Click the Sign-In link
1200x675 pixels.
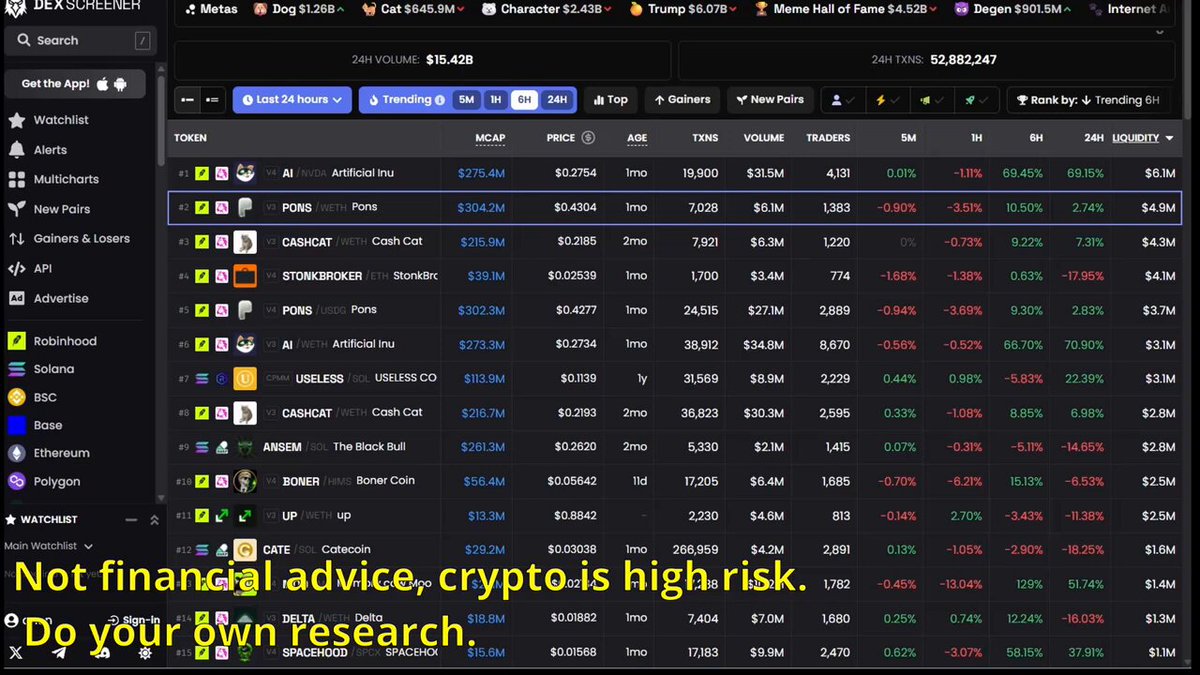pyautogui.click(x=134, y=620)
